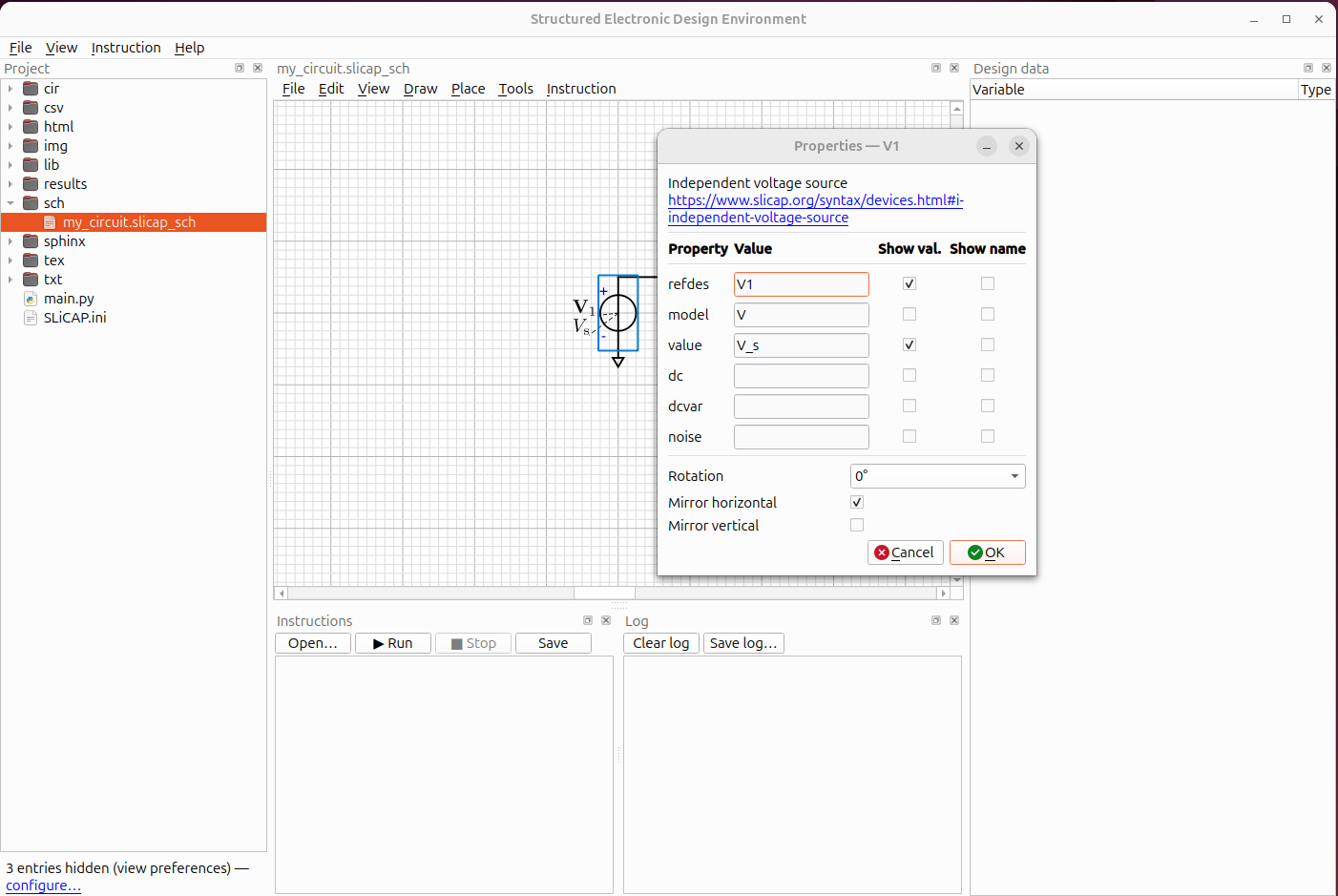Open the schematic Place menu
Screen dimensions: 1338x896
[x=468, y=89]
